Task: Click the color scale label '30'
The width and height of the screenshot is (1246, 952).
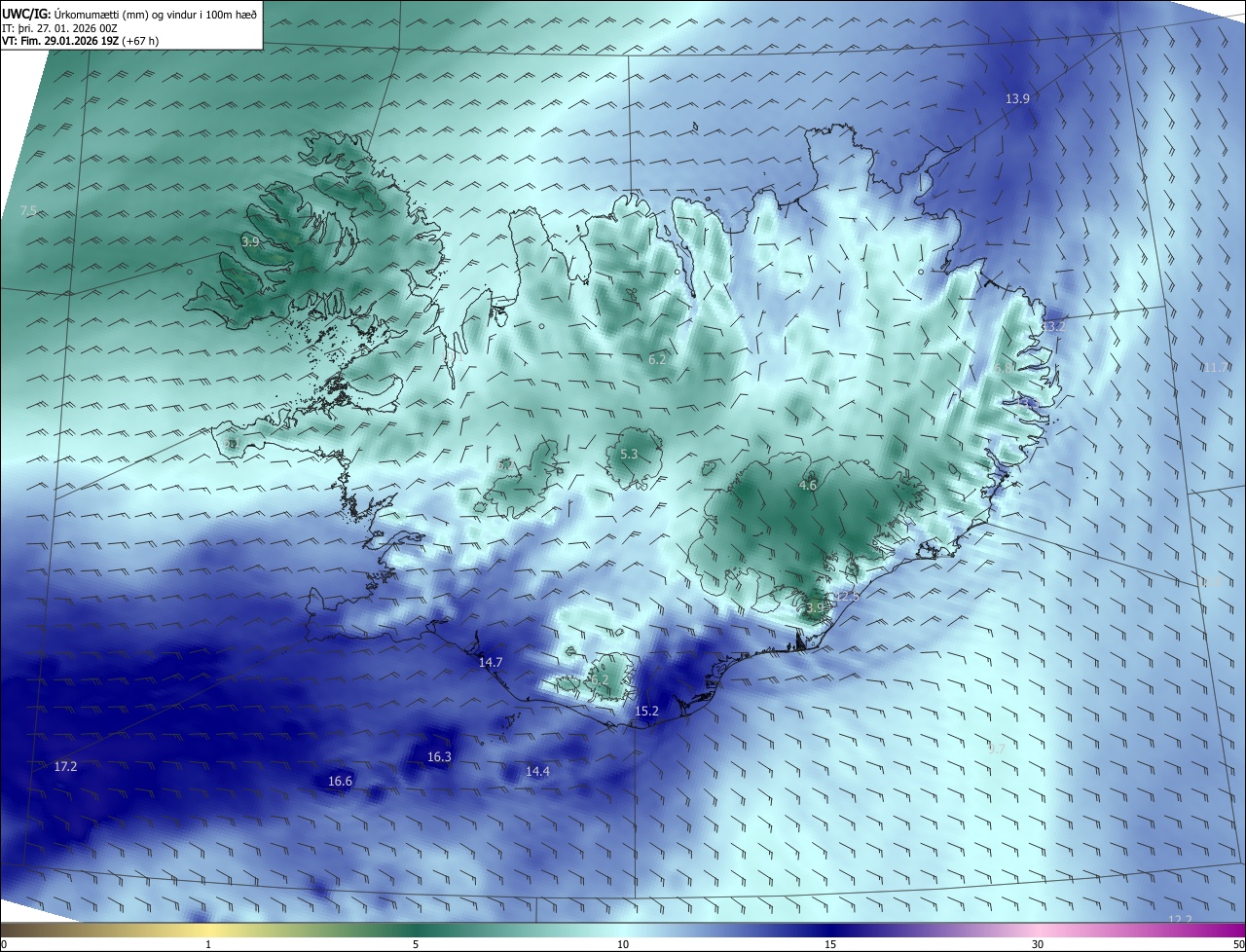Action: (x=1038, y=944)
